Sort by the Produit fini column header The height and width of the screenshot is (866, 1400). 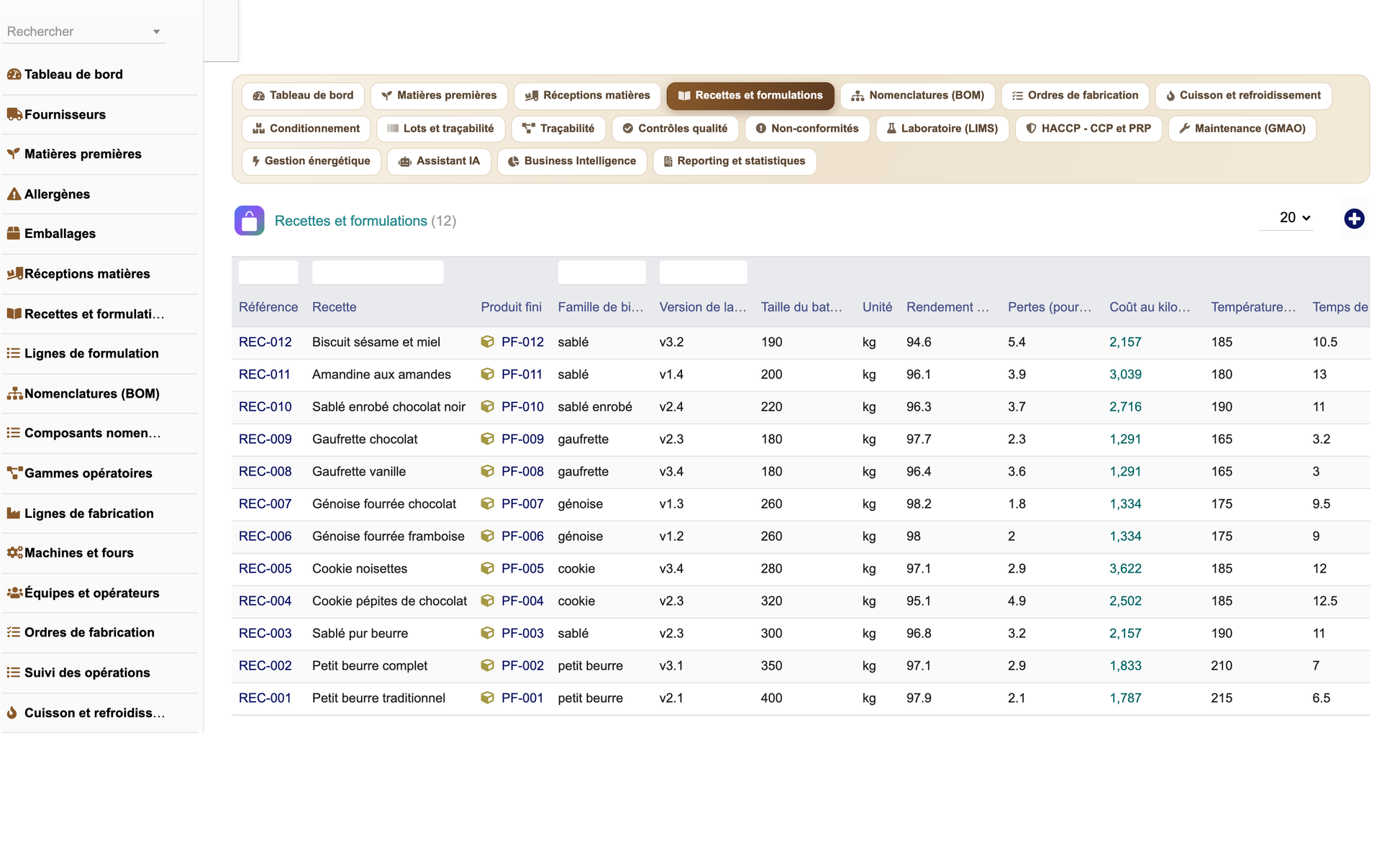[512, 307]
